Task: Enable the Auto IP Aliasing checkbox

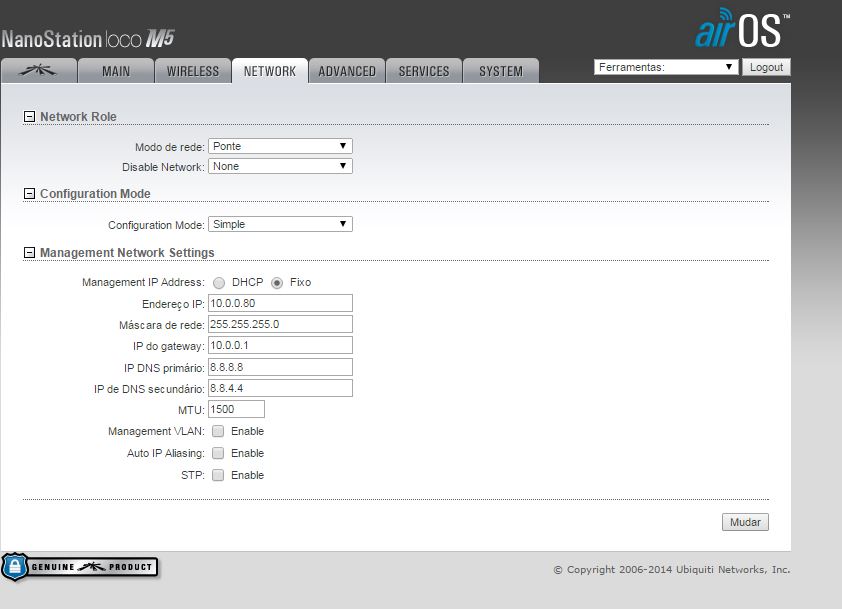Action: 218,453
